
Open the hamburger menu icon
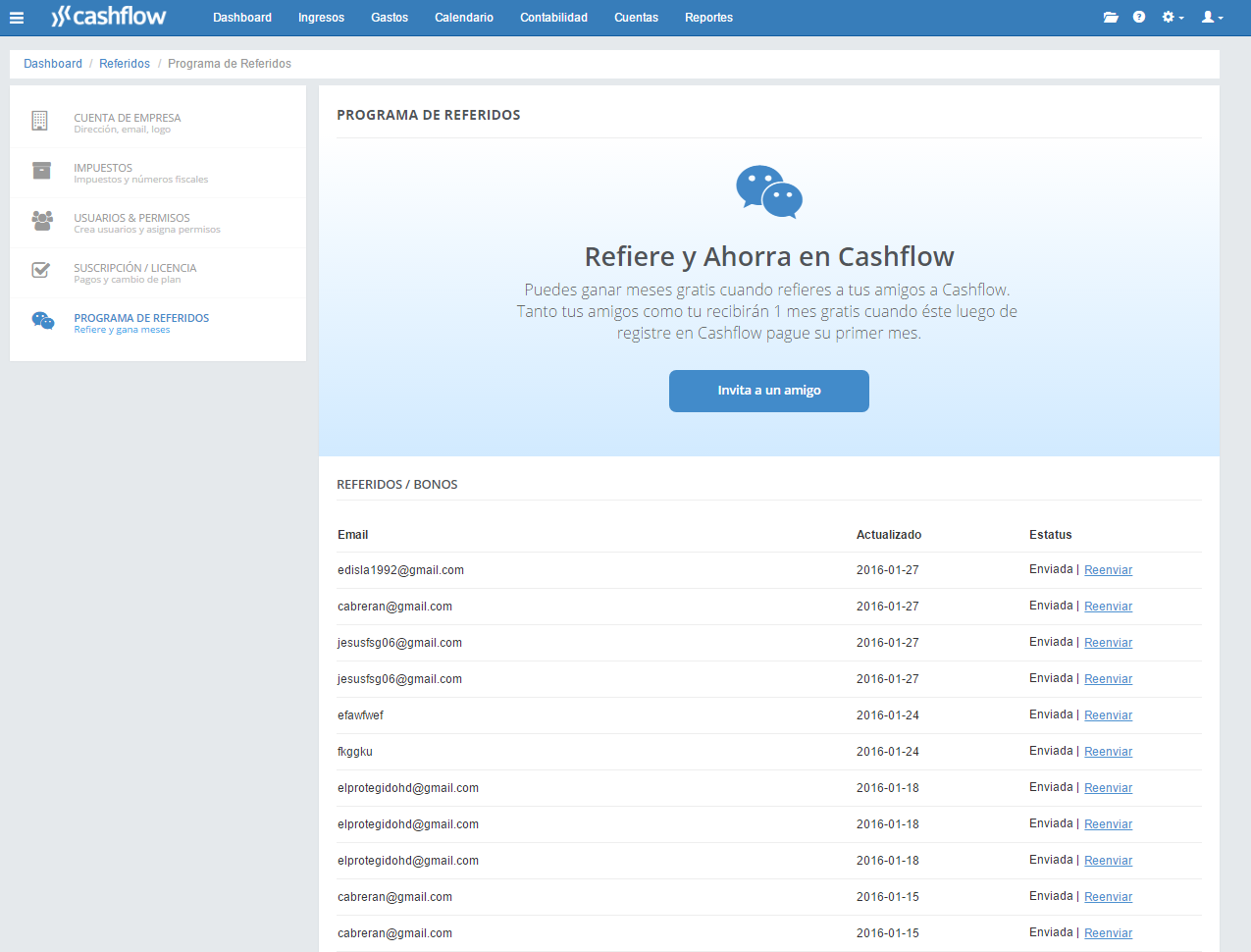pos(17,18)
